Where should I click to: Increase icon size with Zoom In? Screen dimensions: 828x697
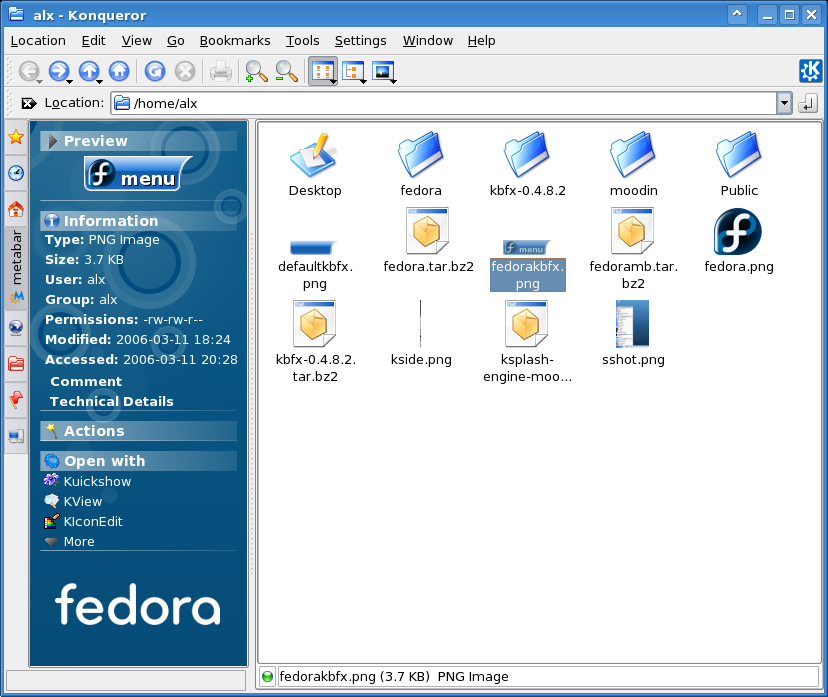(256, 71)
